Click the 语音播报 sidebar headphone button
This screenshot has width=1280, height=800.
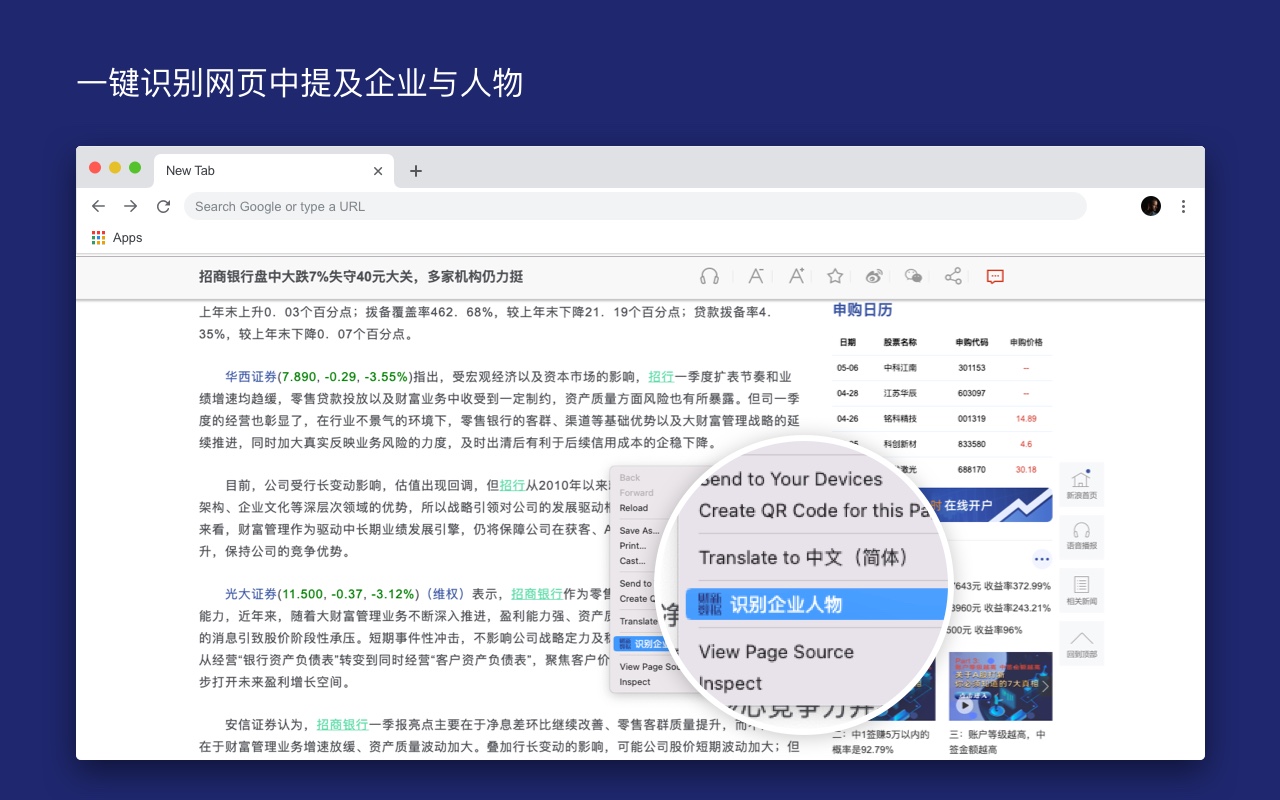[x=1081, y=537]
